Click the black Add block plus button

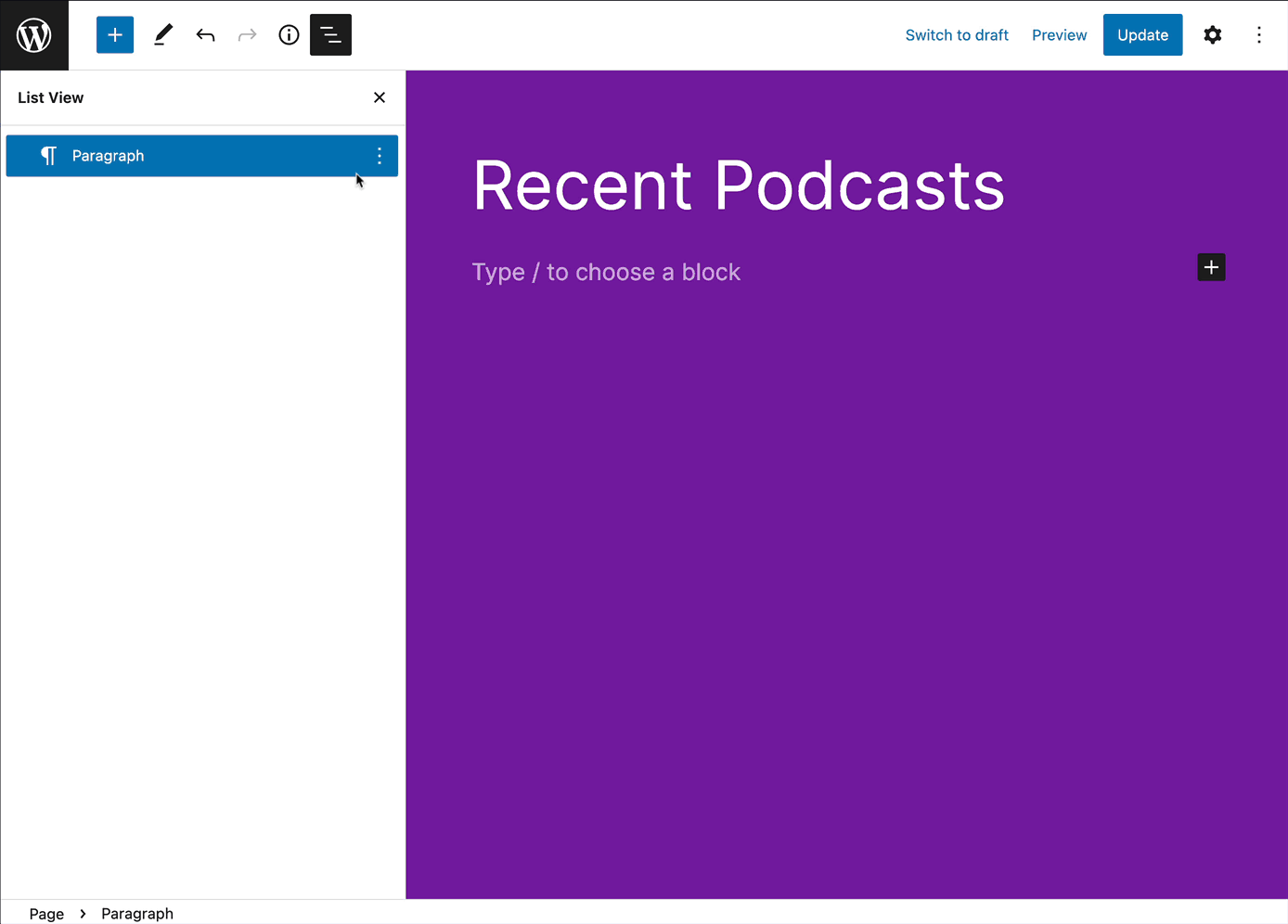pos(1211,267)
